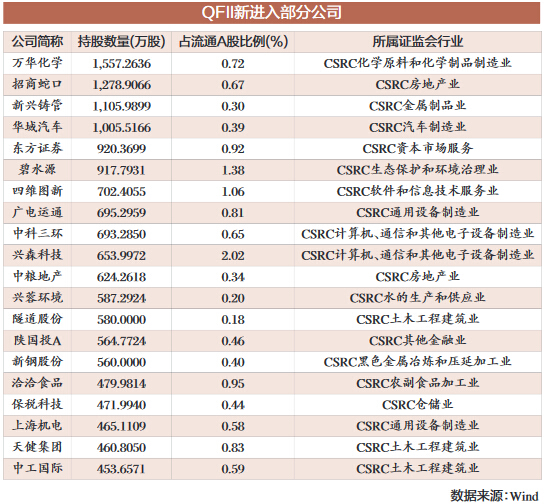546x504 pixels.
Task: Select company name 隧道股份
Action: (37, 319)
